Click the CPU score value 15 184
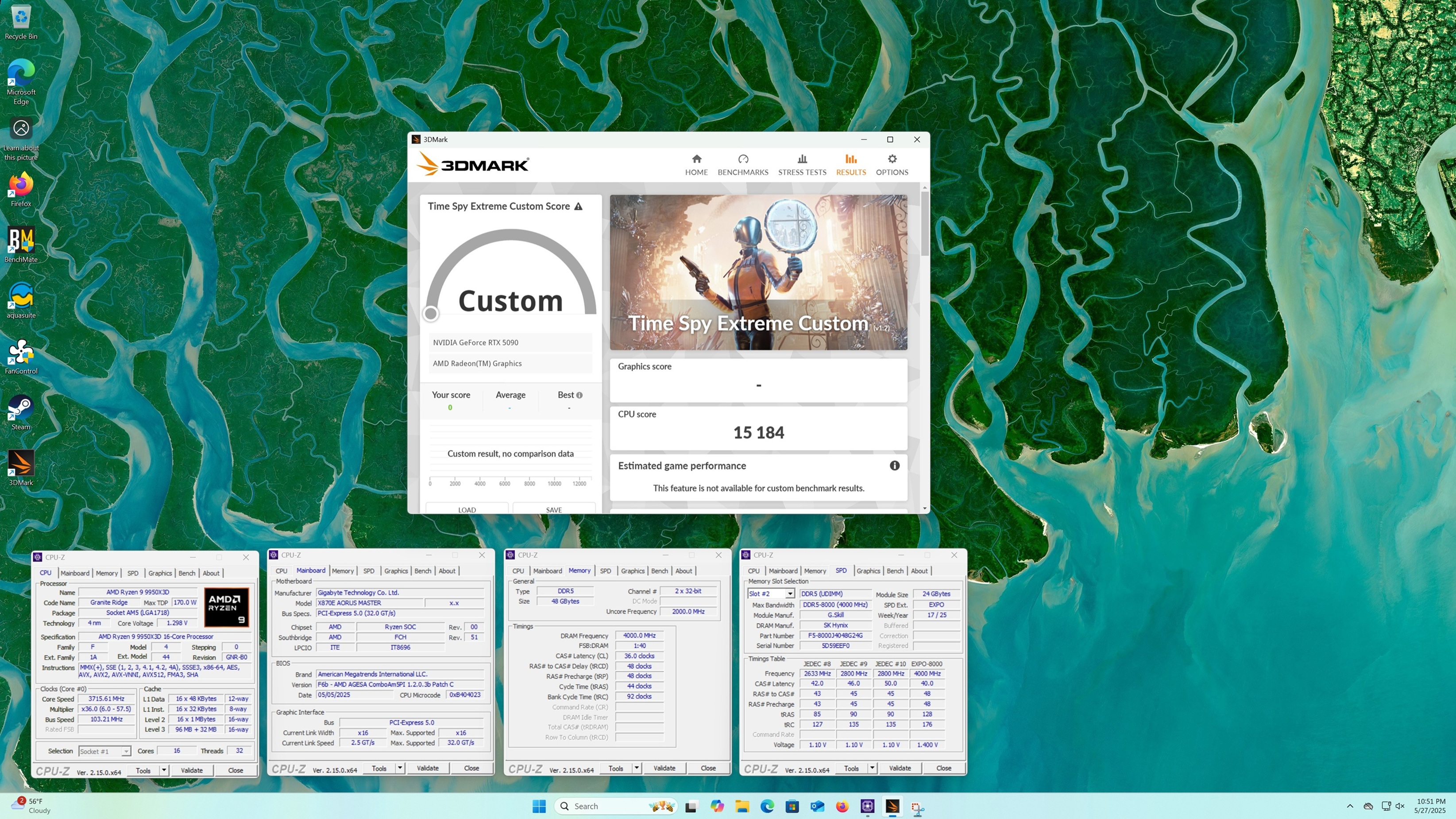Viewport: 1456px width, 819px height. (758, 433)
